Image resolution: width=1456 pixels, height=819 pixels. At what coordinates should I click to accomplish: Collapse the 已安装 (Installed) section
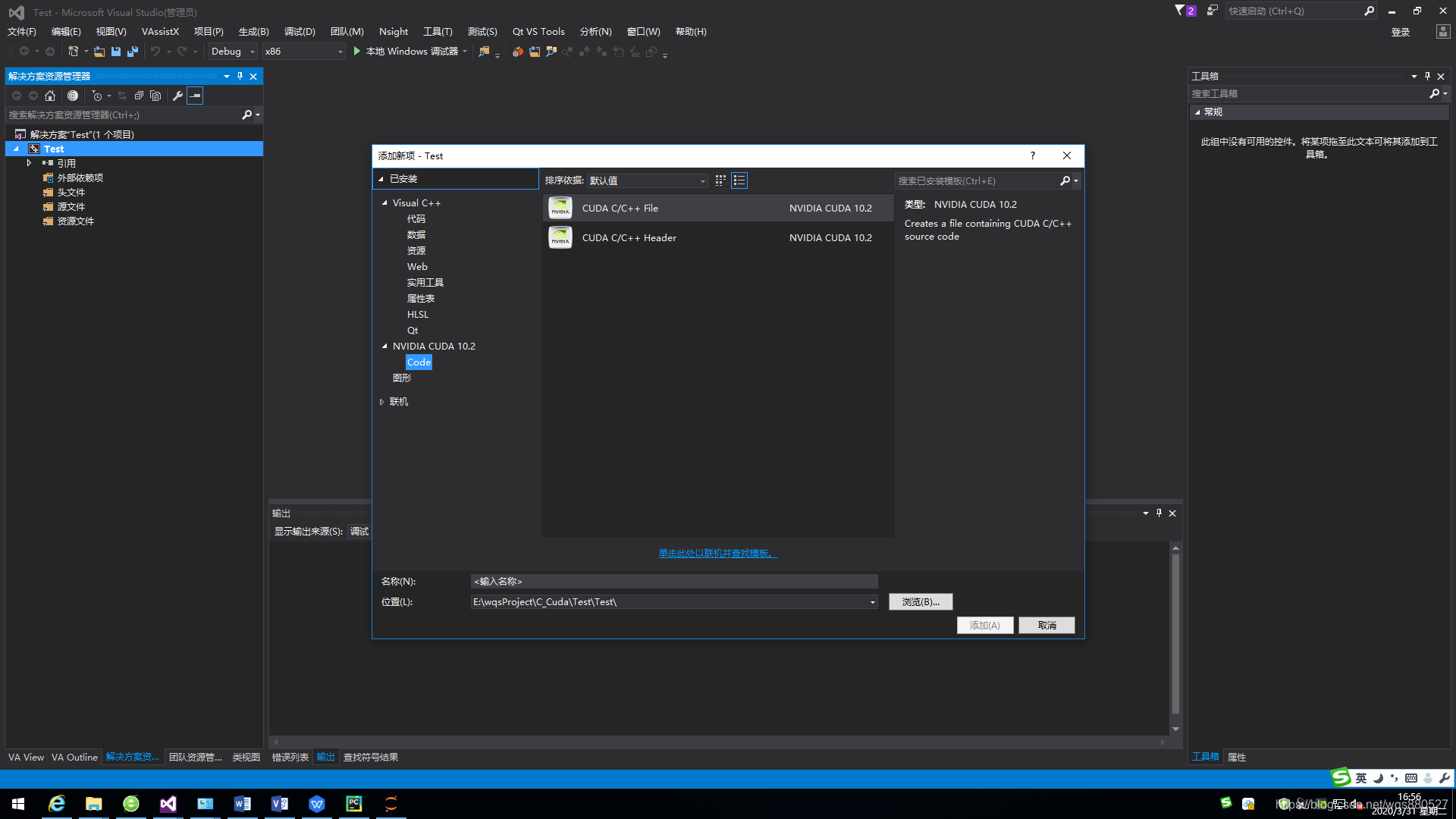[x=381, y=179]
